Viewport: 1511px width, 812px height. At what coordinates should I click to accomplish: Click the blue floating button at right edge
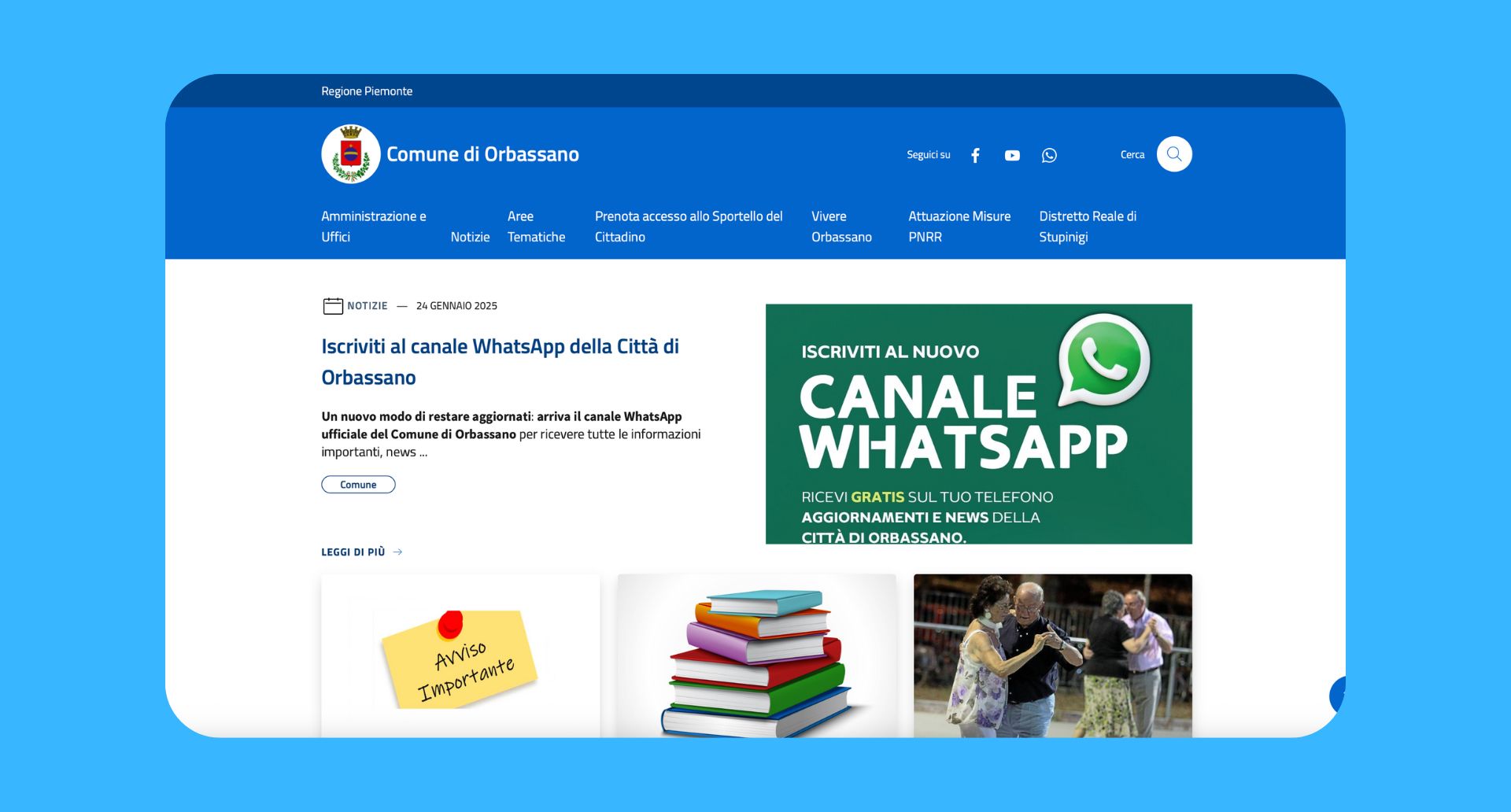tap(1337, 695)
